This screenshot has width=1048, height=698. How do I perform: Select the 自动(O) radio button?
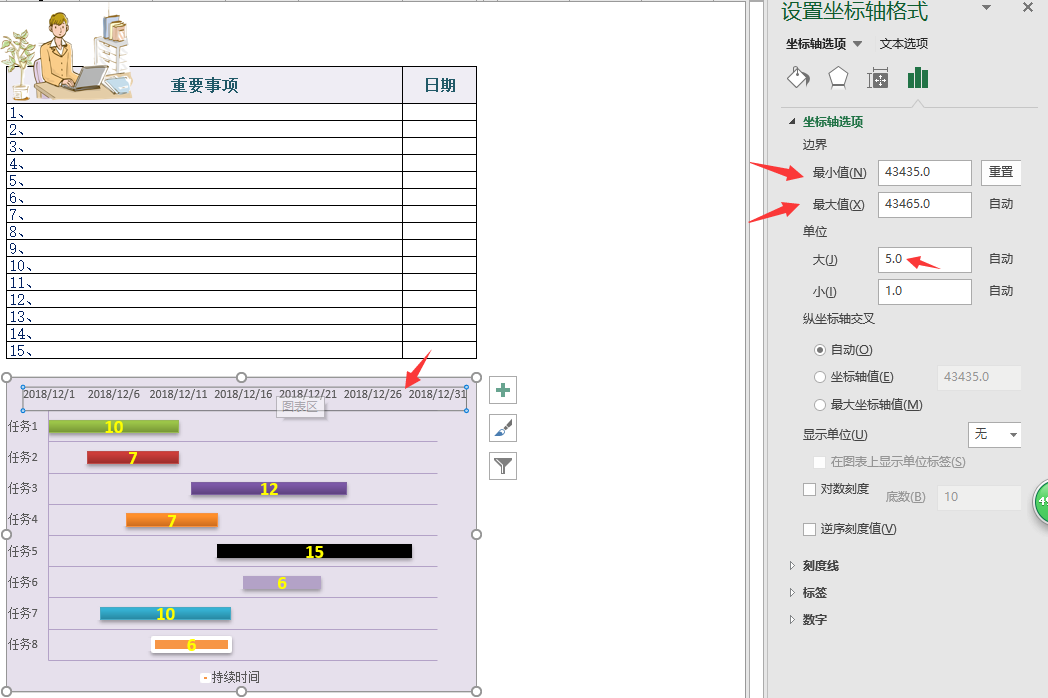pyautogui.click(x=820, y=350)
